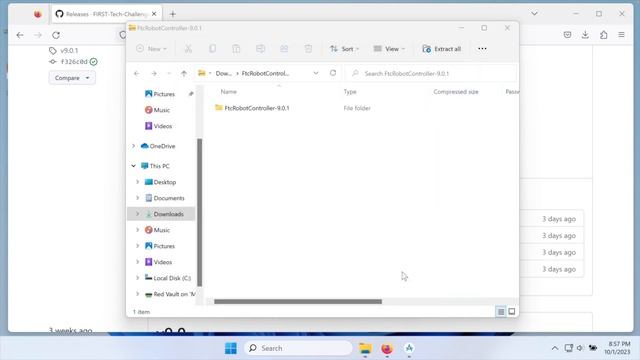This screenshot has height=360, width=640.
Task: Expand the Desktop tree node
Action: coord(138,182)
